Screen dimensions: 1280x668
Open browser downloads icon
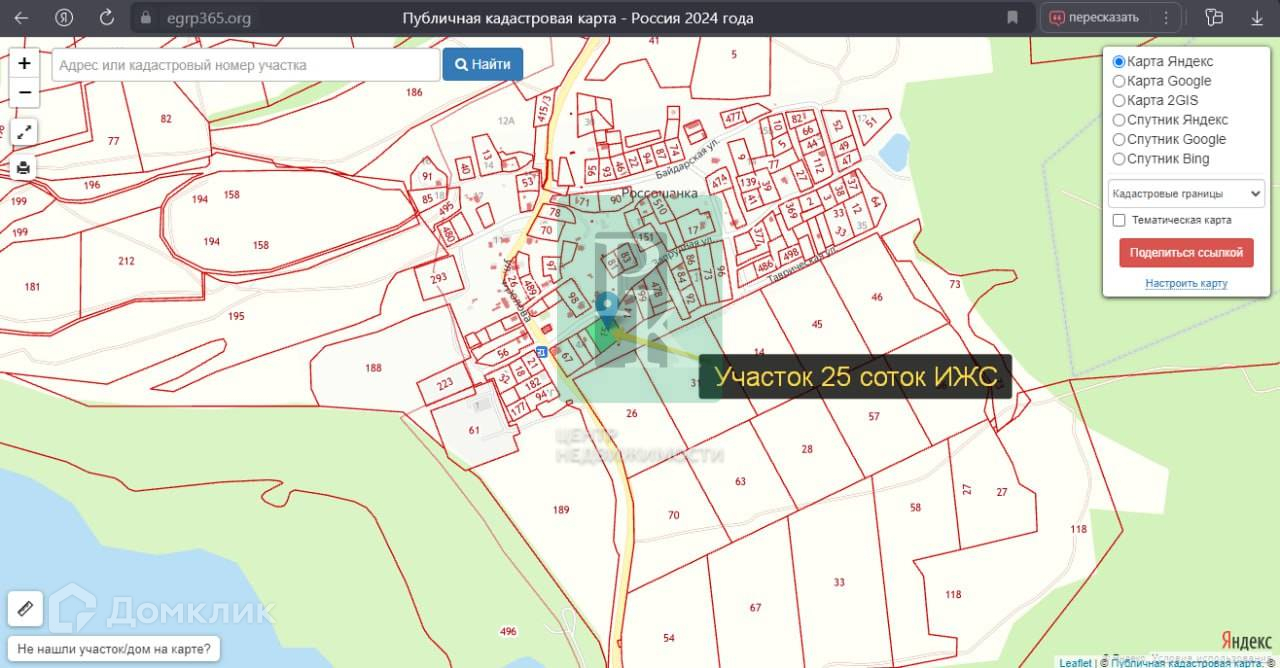click(x=1256, y=18)
